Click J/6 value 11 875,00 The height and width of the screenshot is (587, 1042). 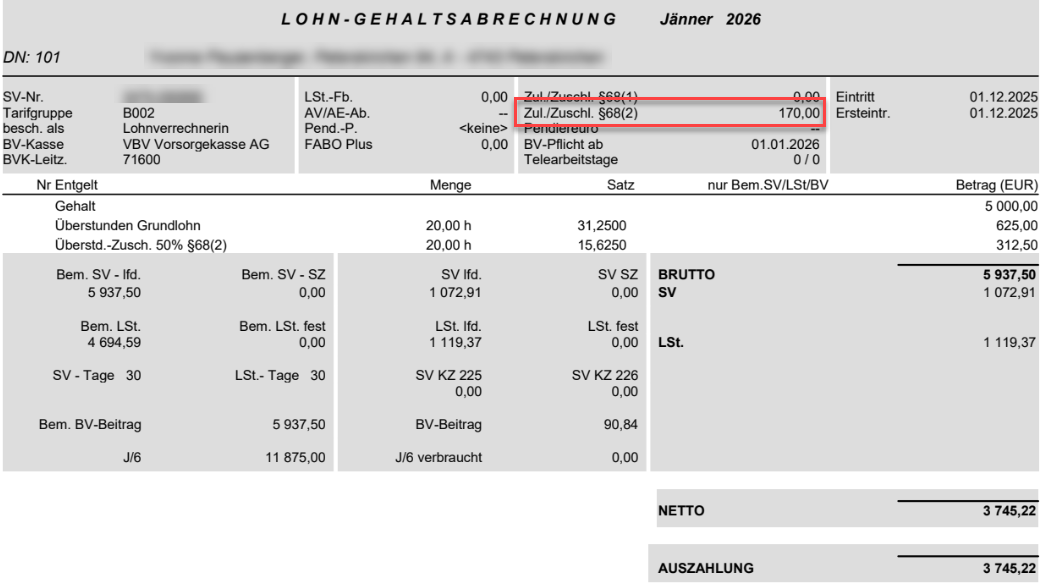coord(295,457)
